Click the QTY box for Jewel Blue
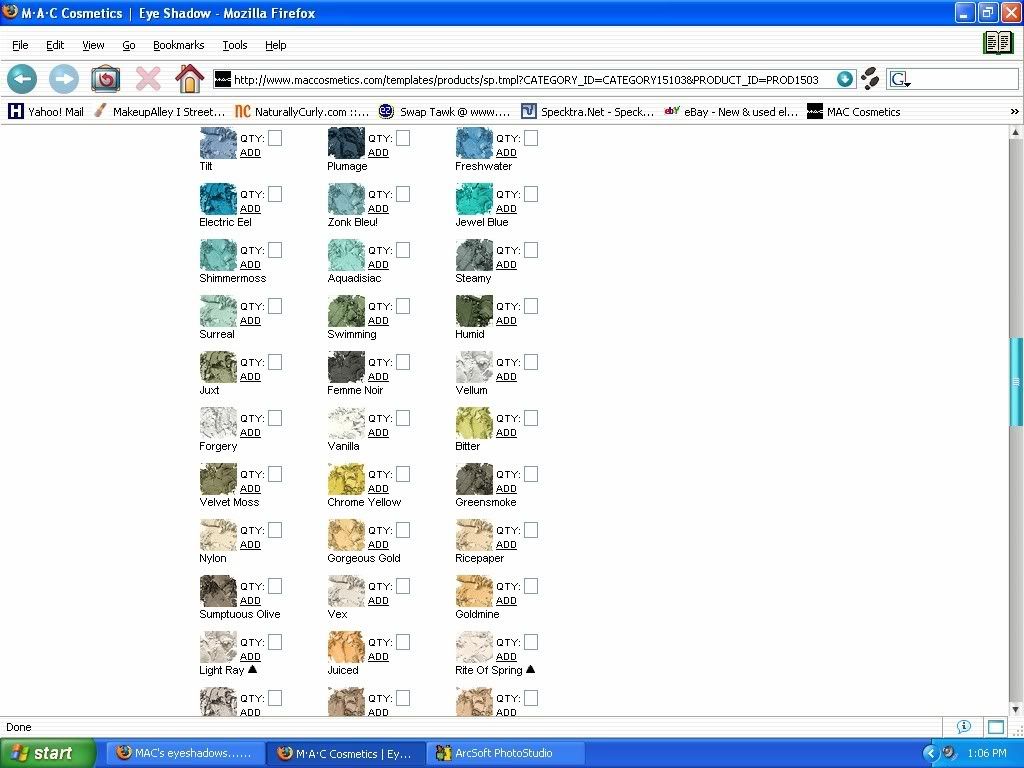 (531, 194)
